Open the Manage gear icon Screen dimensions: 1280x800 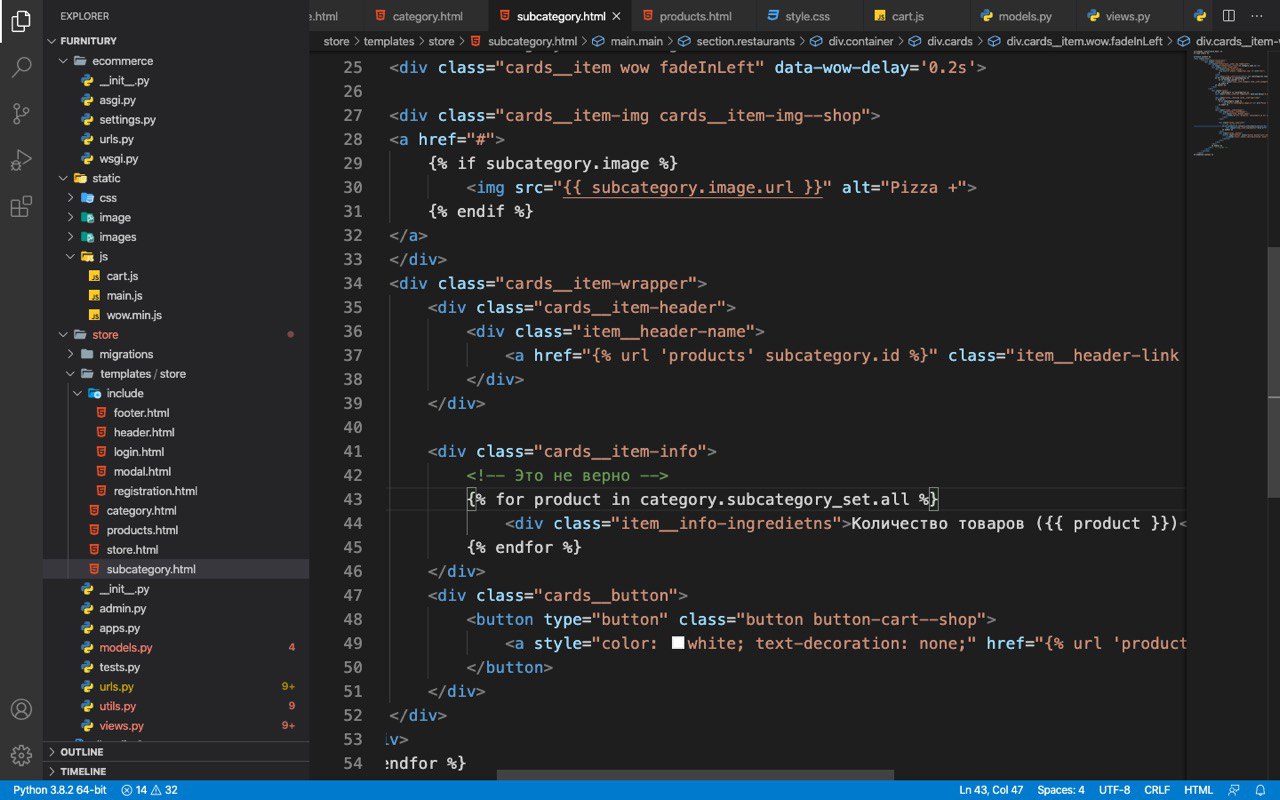pyautogui.click(x=21, y=755)
